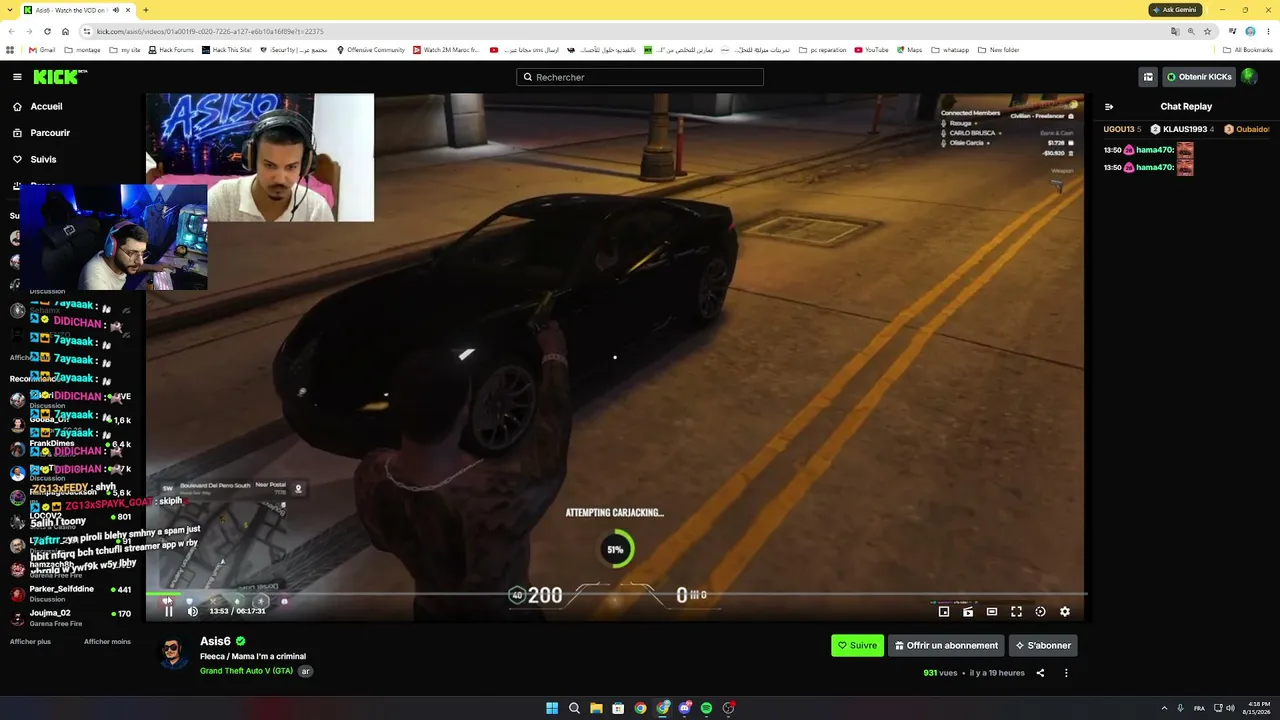Screen dimensions: 1280x720
Task: Collapse the Chat Replay panel
Action: coord(1109,106)
